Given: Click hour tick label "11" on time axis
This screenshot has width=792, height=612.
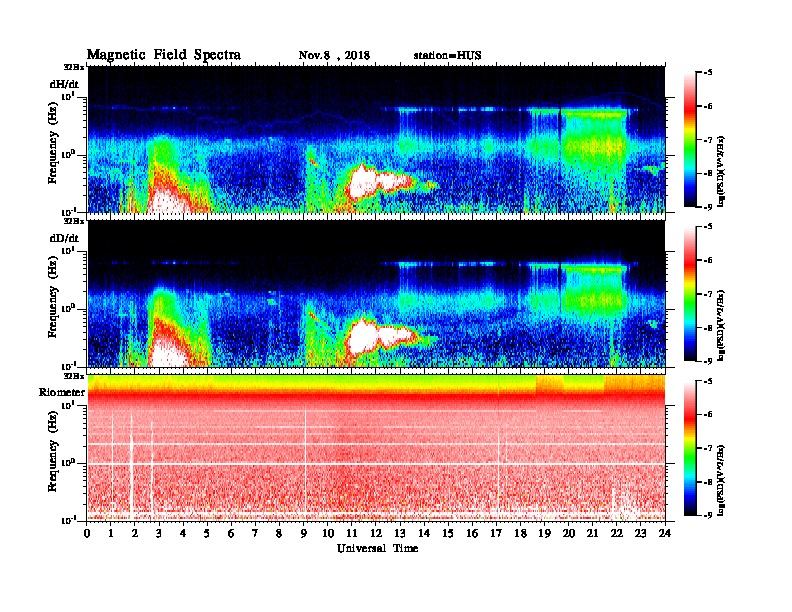Looking at the screenshot, I should [352, 533].
